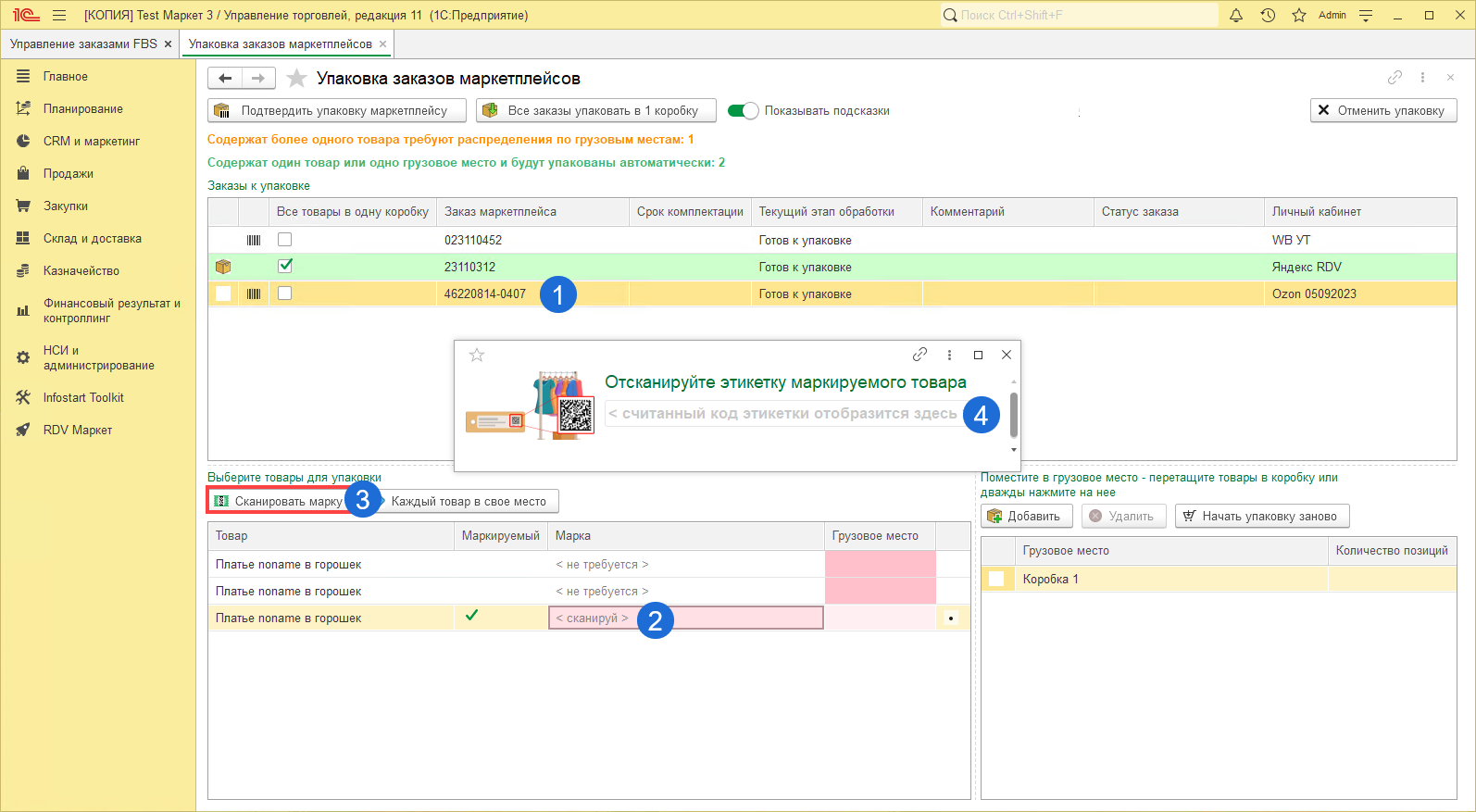The width and height of the screenshot is (1476, 812).
Task: Uncheck the box for order 23110312
Action: click(285, 266)
